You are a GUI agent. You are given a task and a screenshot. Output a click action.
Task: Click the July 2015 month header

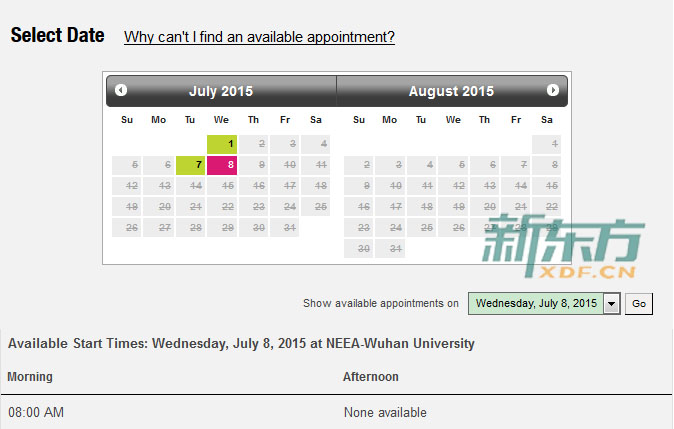point(221,91)
